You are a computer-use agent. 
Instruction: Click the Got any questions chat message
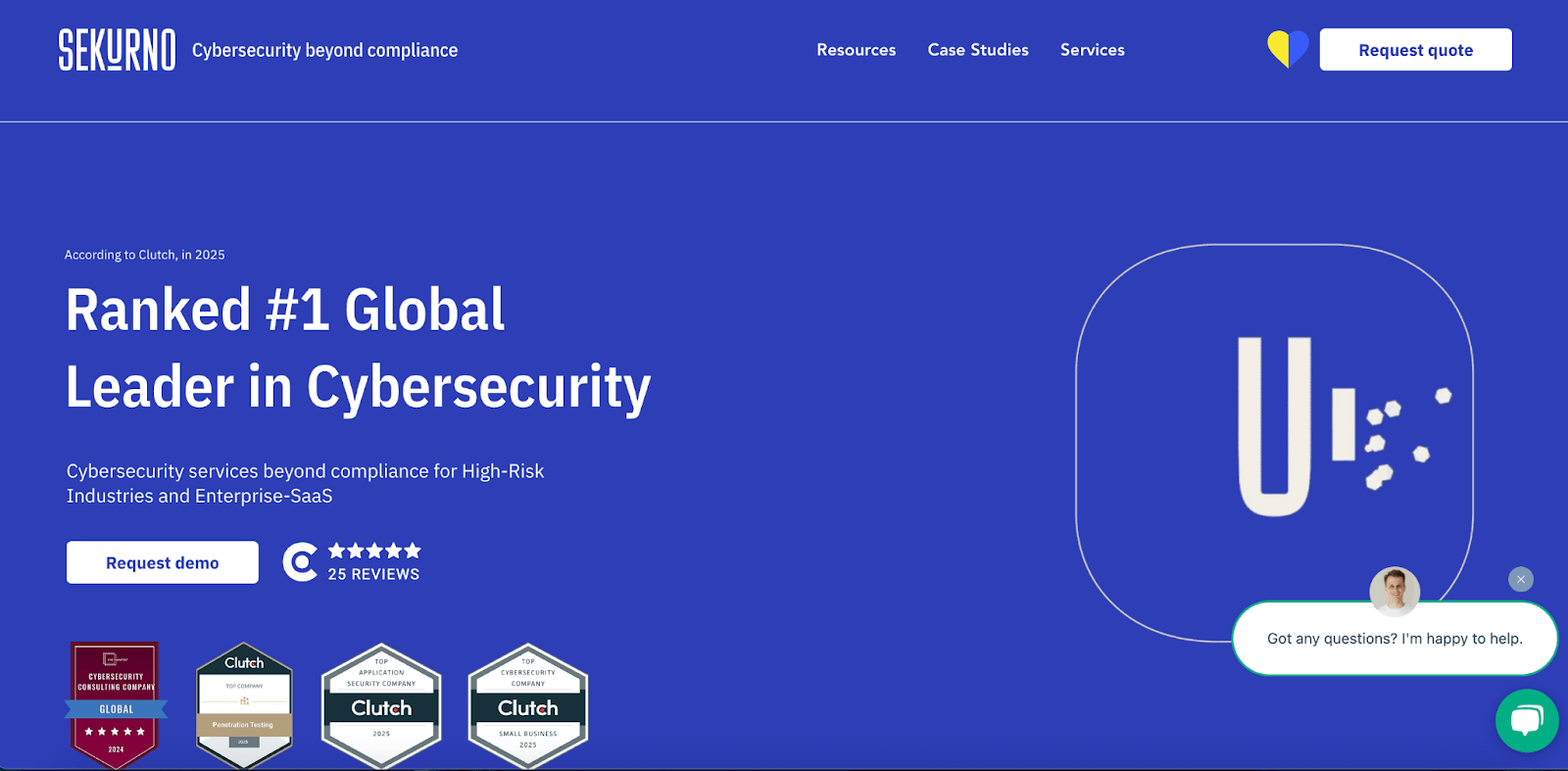point(1395,639)
